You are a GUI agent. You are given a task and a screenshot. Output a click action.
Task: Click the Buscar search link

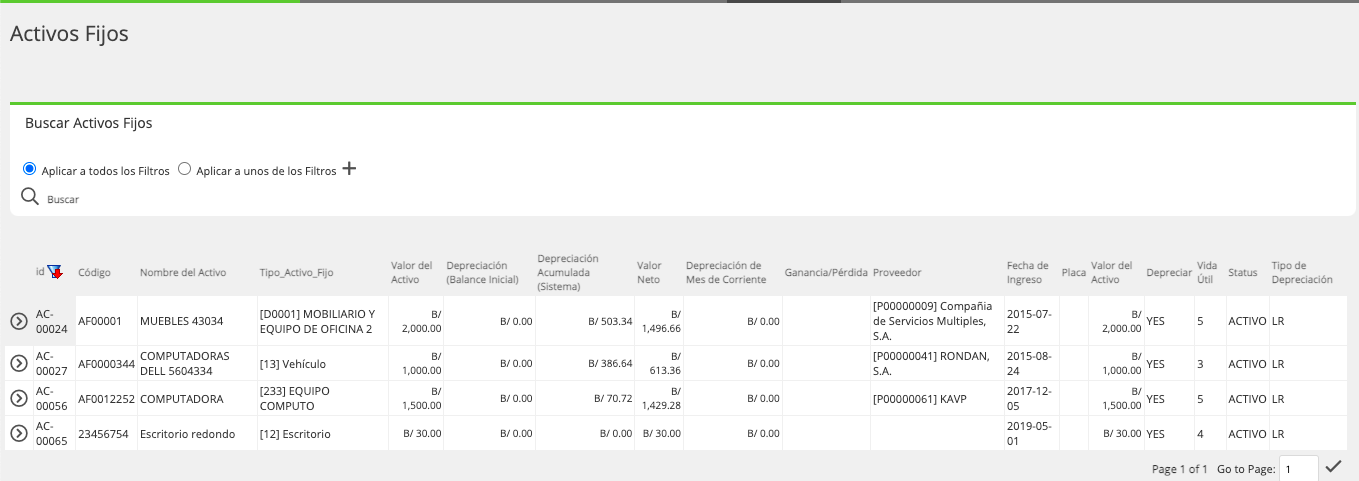point(63,200)
